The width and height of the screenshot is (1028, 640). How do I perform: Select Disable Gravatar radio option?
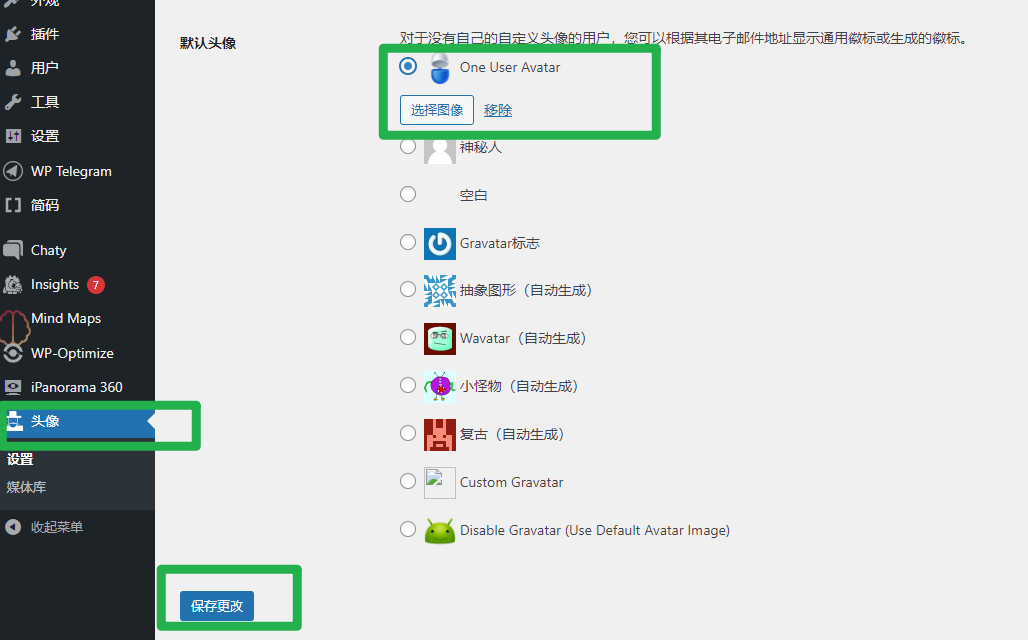(408, 529)
